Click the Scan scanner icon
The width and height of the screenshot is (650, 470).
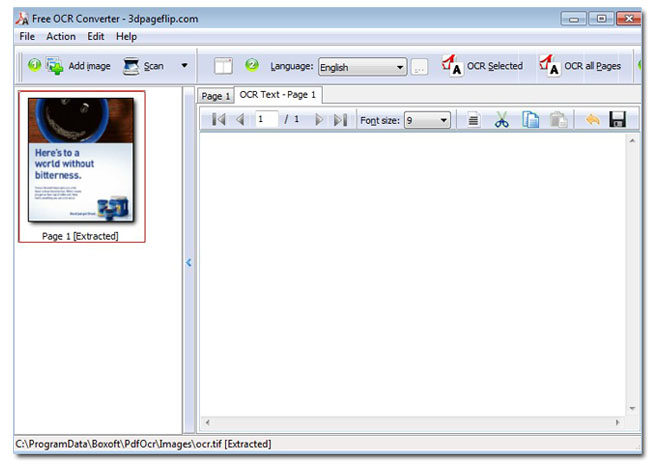coord(131,66)
